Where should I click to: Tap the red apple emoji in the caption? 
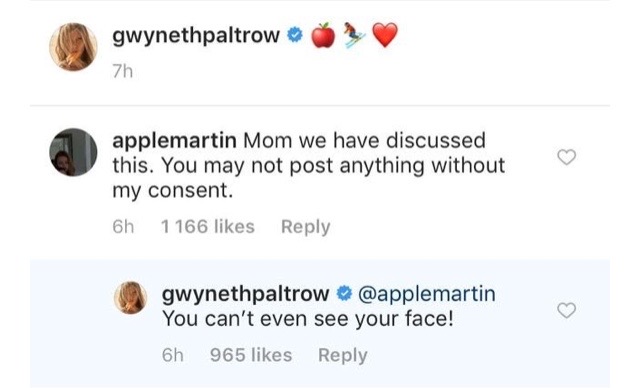tap(323, 35)
